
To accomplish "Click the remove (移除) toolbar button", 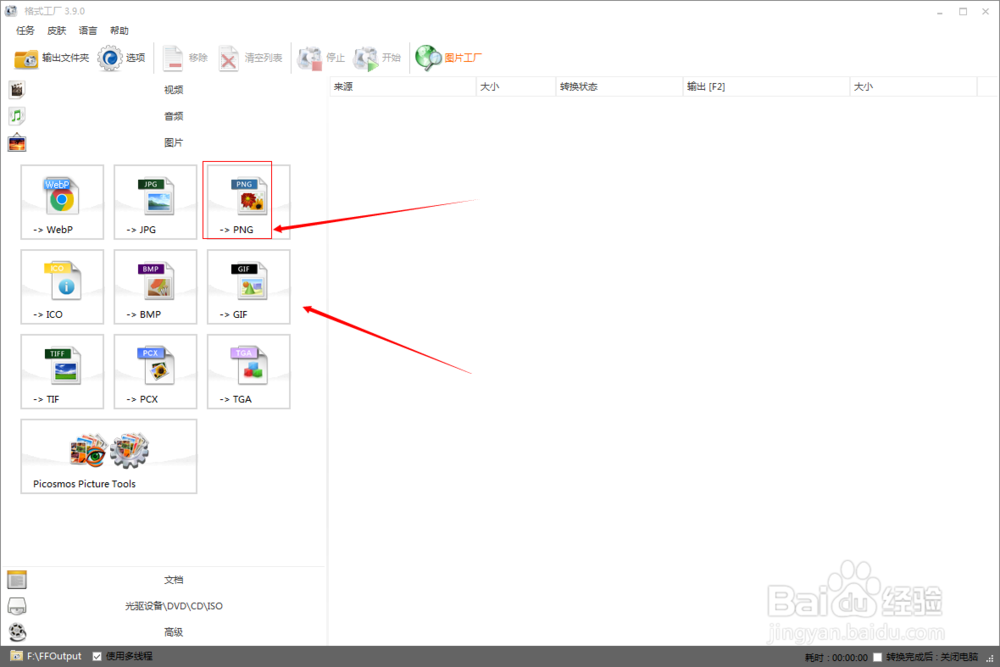I will pyautogui.click(x=185, y=58).
